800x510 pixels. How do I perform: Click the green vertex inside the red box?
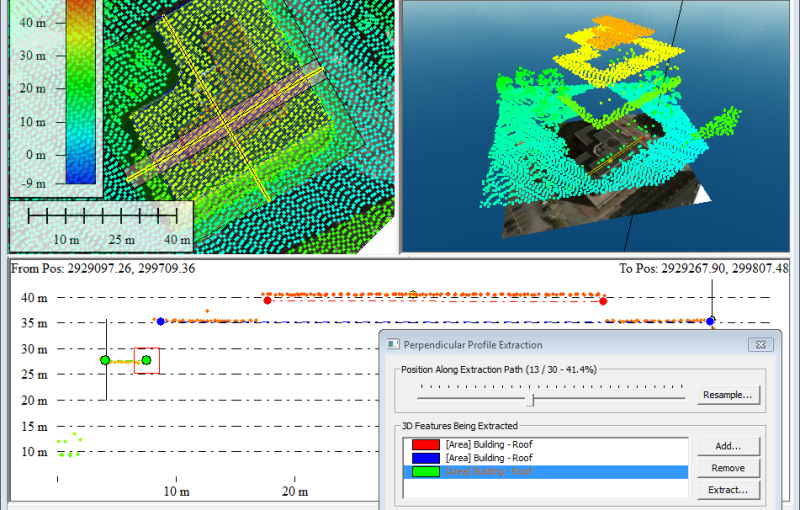coord(146,360)
